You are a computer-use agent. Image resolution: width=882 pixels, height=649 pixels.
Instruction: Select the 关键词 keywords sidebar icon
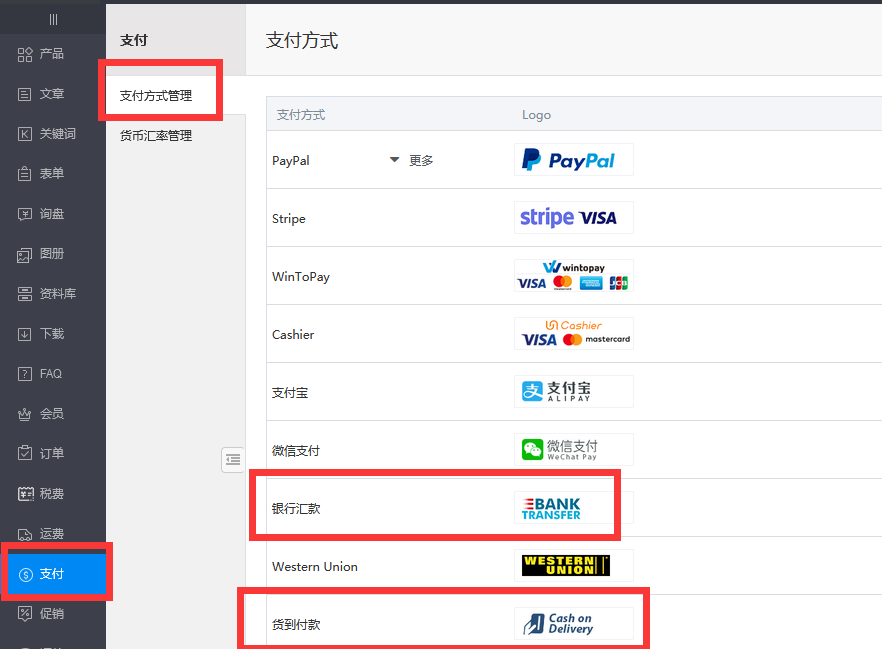click(26, 134)
